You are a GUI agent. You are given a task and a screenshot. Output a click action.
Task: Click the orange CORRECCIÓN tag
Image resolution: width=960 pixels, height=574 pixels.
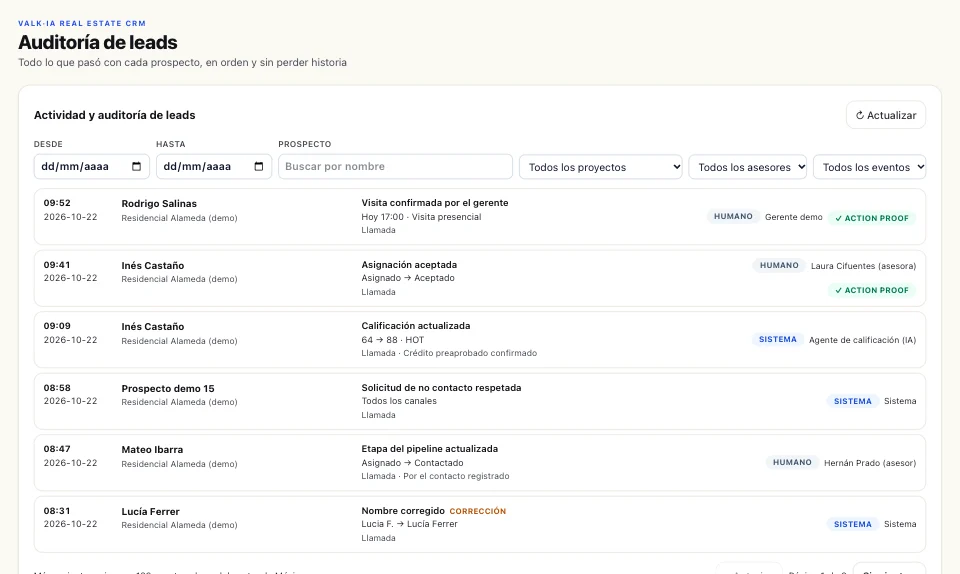(478, 512)
